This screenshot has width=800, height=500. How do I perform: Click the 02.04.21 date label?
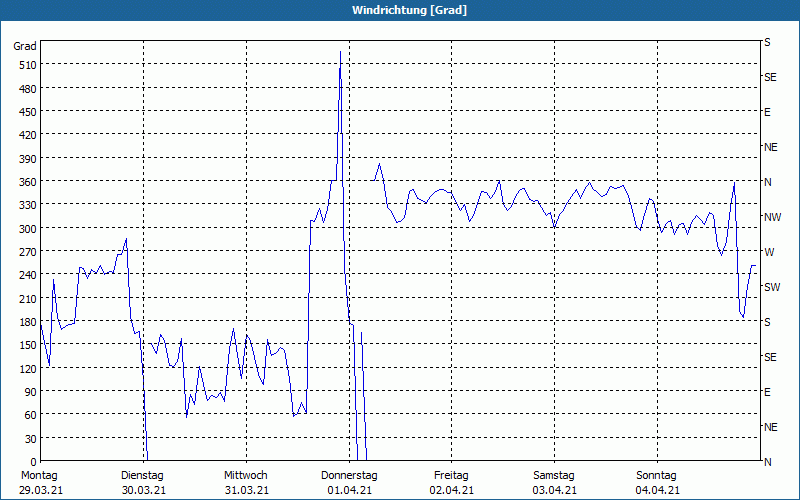click(452, 490)
